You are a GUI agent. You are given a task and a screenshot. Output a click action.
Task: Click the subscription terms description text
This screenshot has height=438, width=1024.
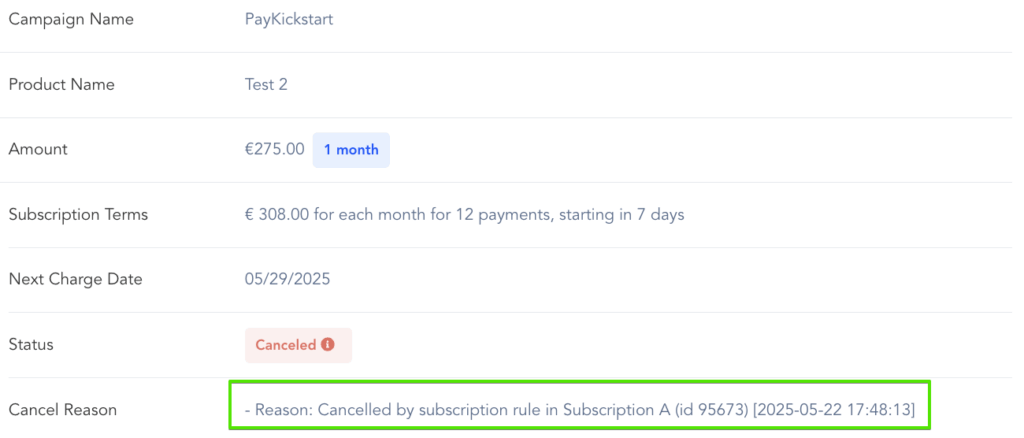click(464, 215)
